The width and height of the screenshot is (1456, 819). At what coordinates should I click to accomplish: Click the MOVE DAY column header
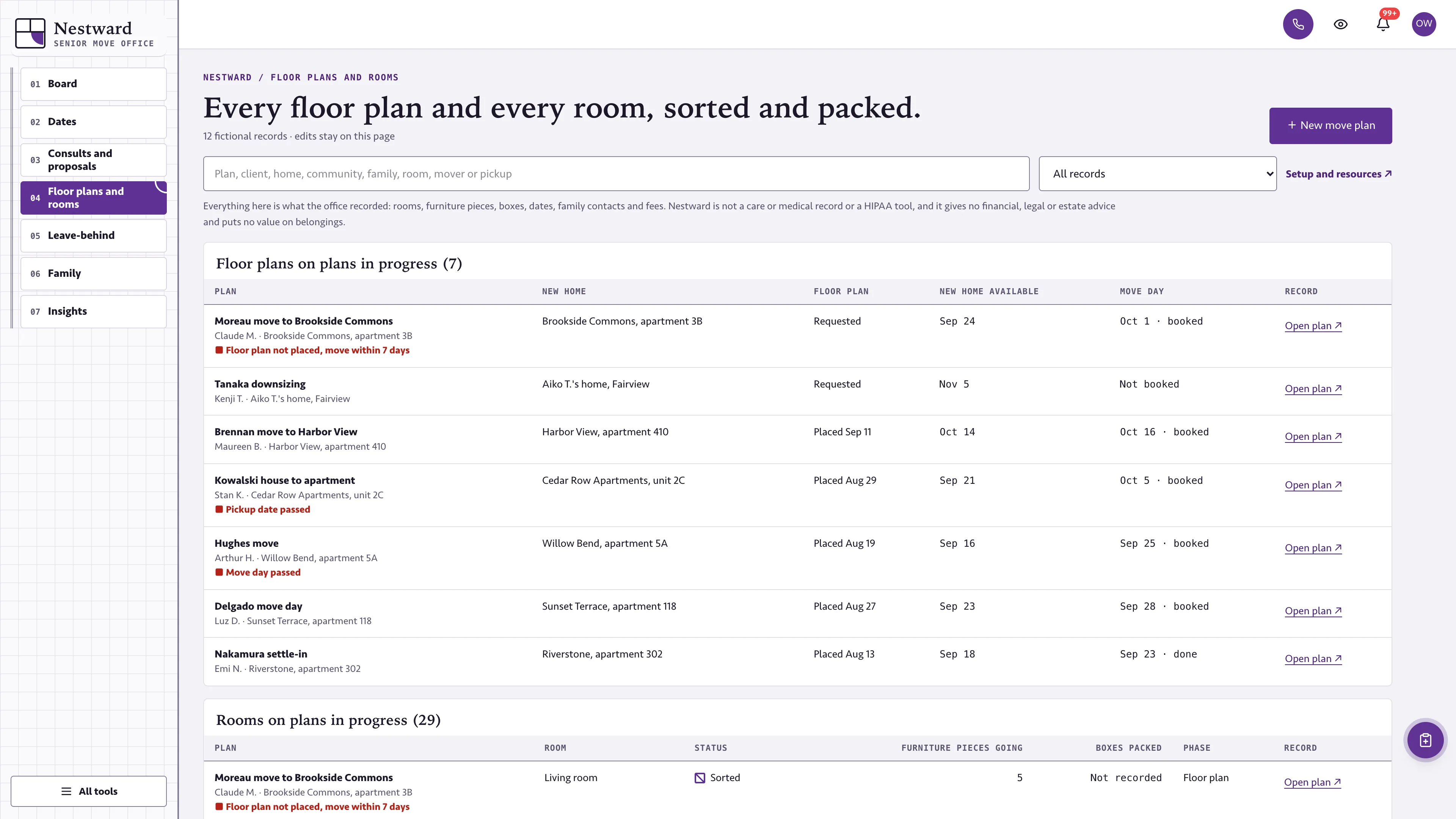pyautogui.click(x=1142, y=292)
